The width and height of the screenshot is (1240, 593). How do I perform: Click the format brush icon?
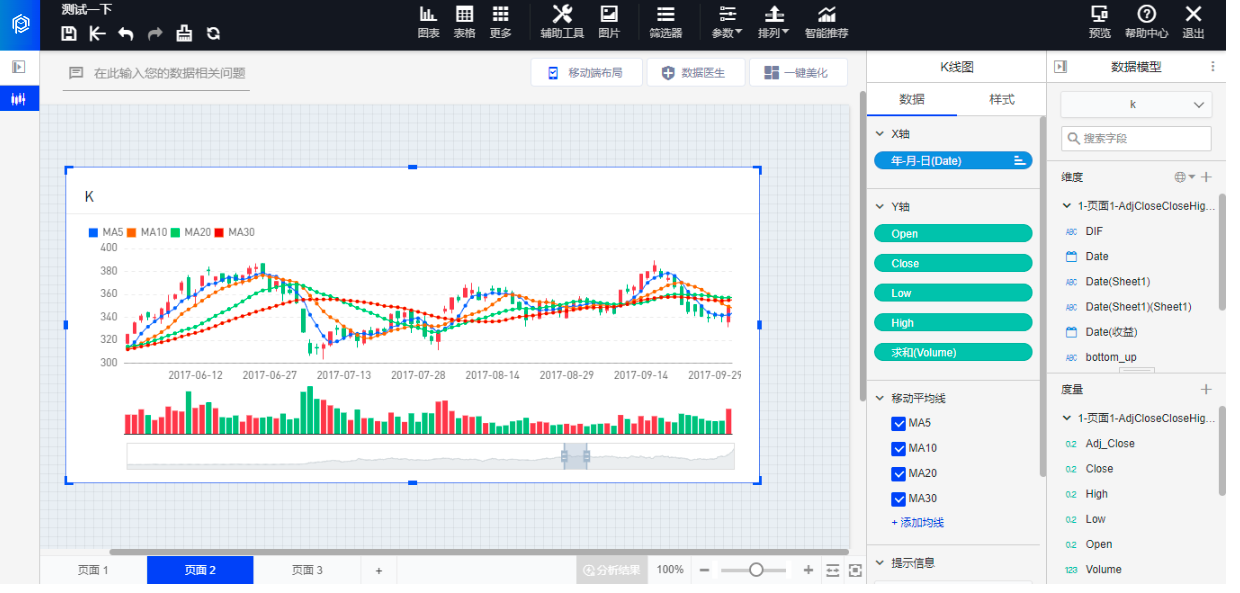click(x=184, y=33)
